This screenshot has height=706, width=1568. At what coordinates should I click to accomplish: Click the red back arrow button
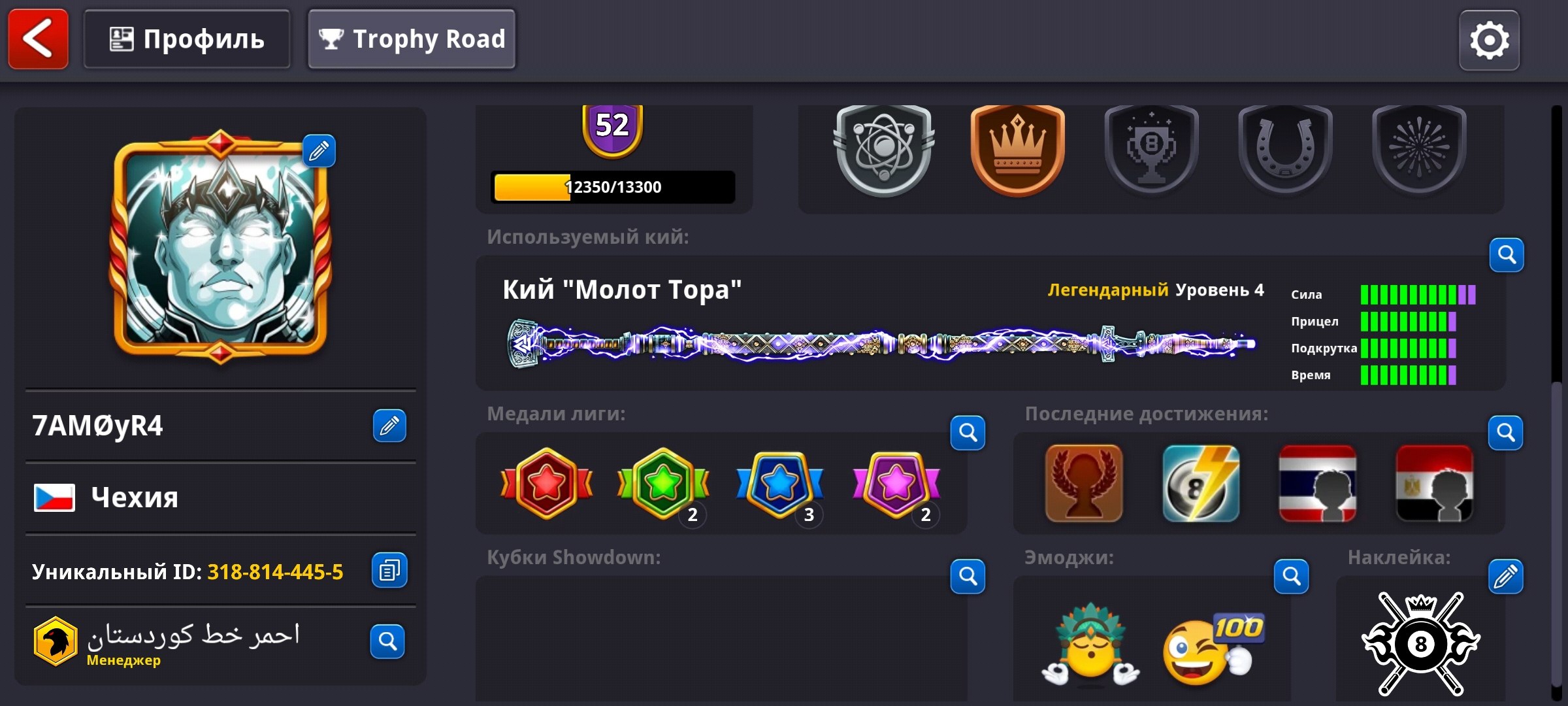coord(38,39)
